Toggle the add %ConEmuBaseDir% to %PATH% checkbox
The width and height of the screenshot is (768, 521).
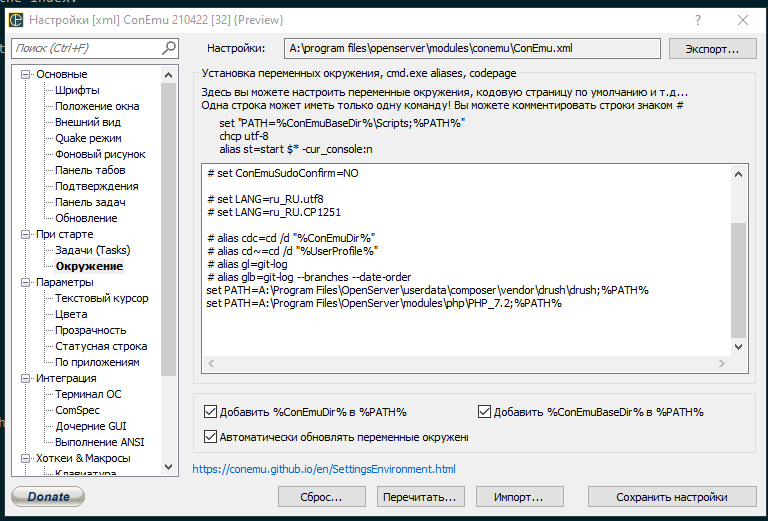click(485, 411)
